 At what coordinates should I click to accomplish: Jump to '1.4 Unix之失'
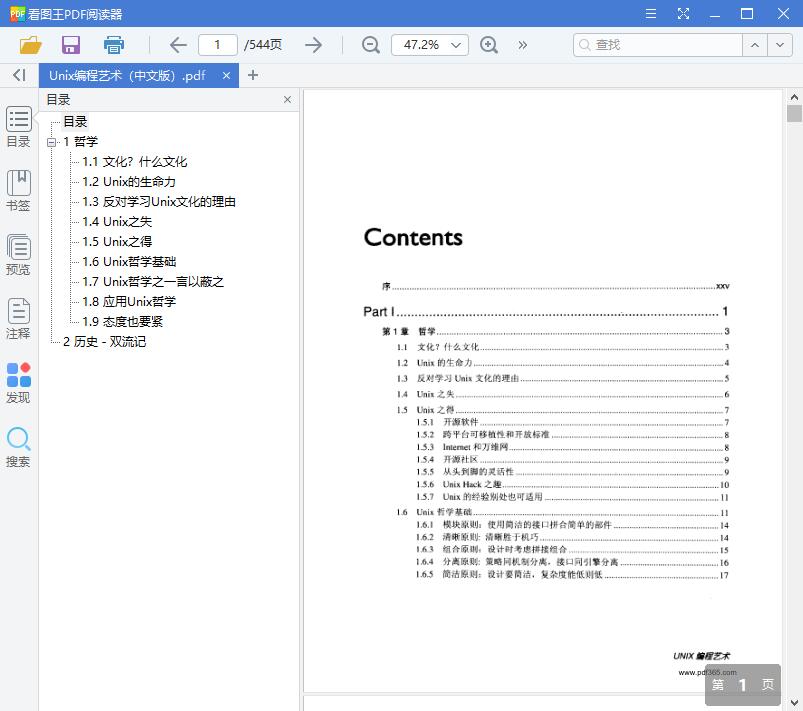coord(117,222)
